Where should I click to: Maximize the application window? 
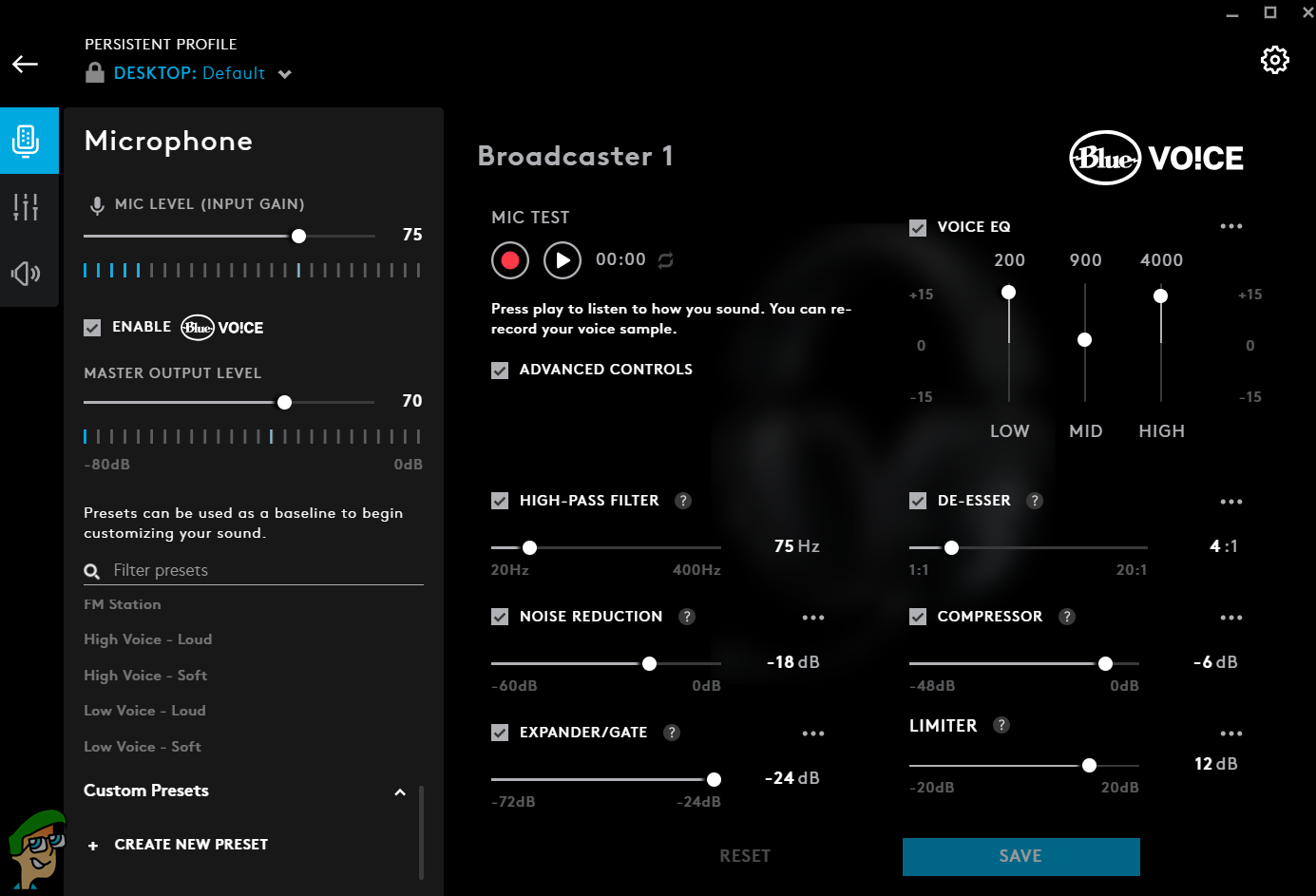pos(1270,12)
